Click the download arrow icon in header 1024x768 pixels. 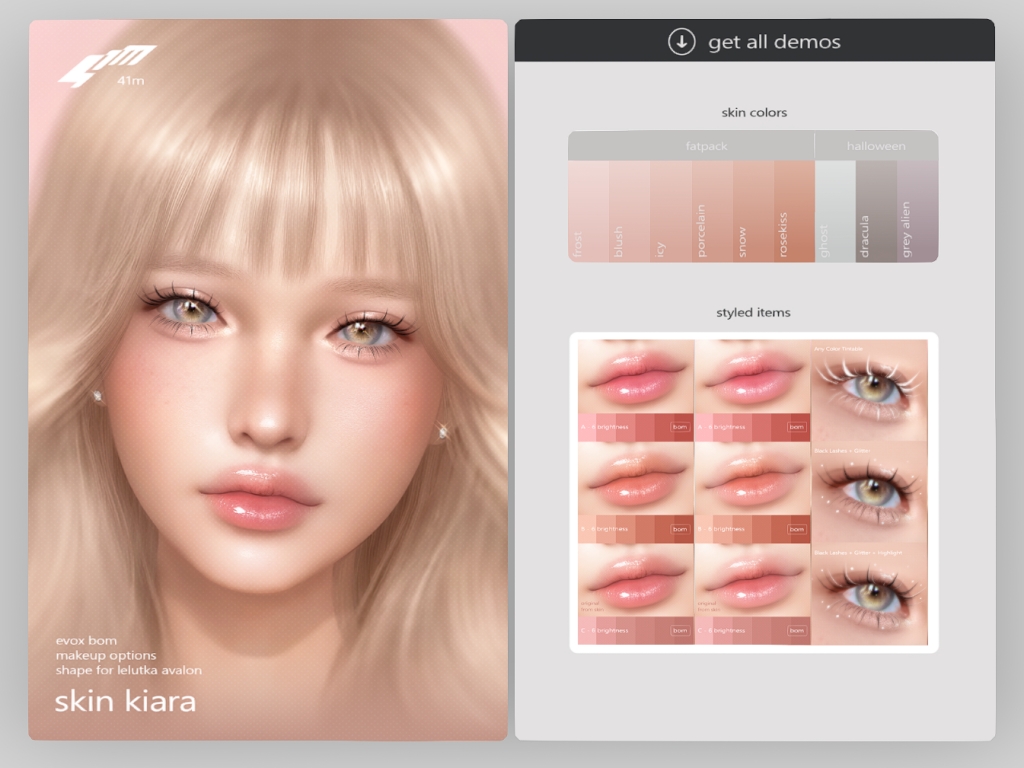[x=681, y=42]
